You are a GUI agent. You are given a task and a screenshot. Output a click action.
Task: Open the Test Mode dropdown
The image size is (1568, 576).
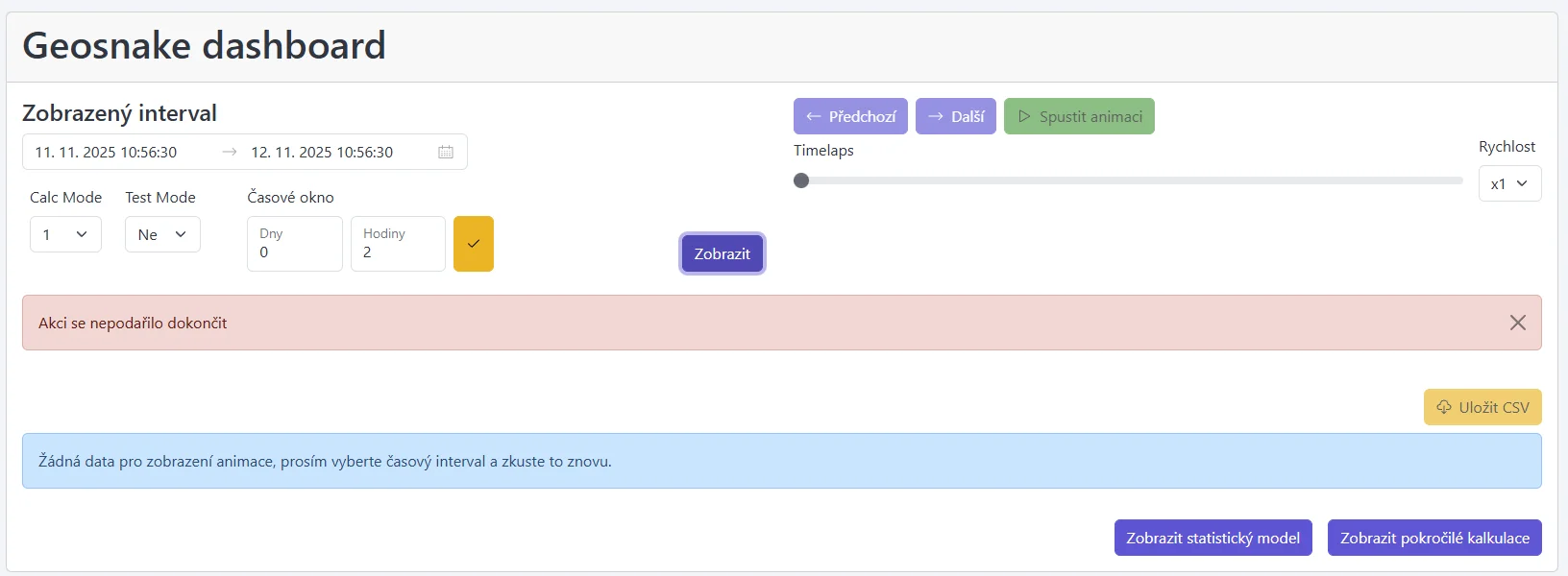coord(162,234)
